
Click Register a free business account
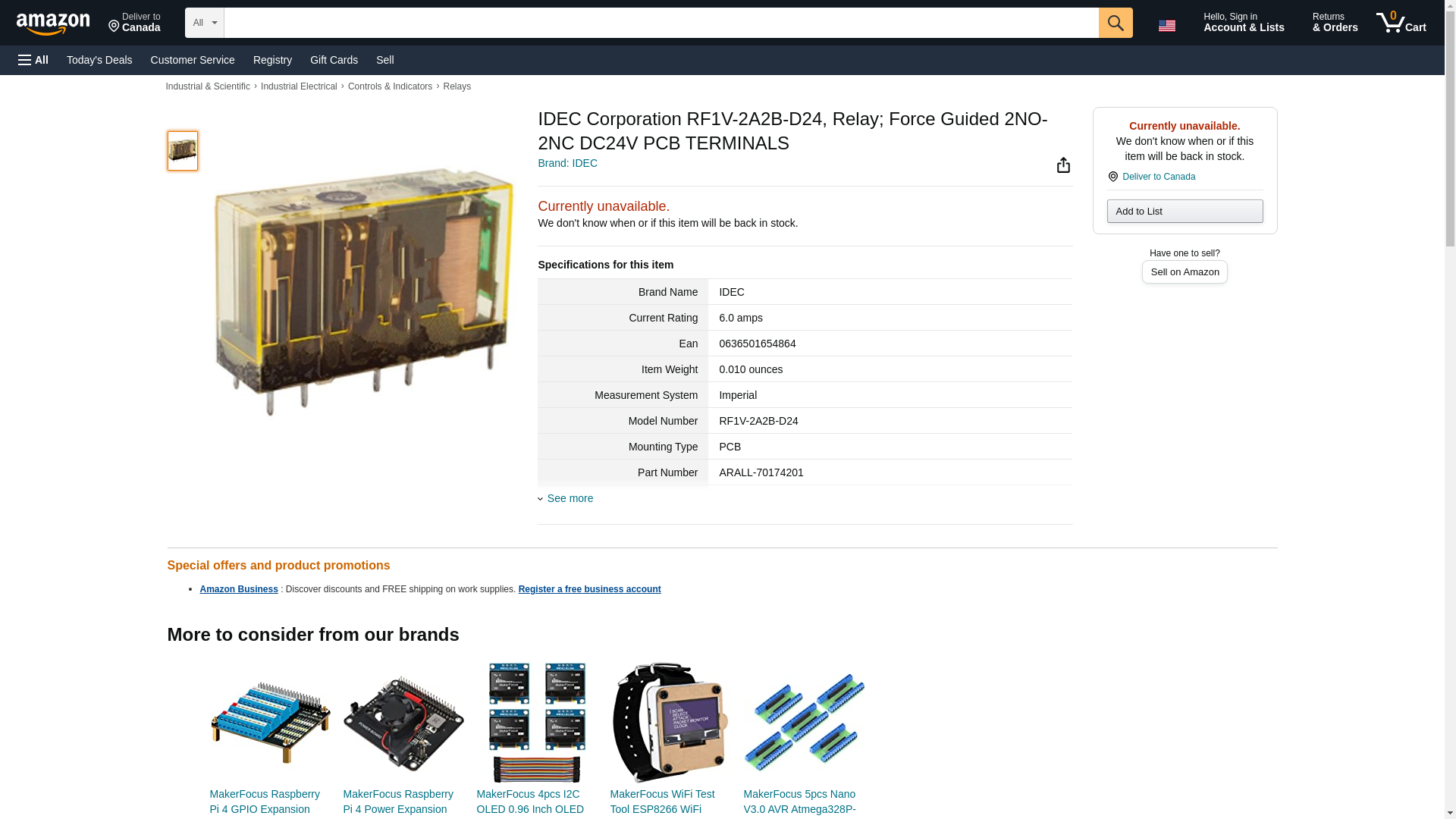(589, 589)
